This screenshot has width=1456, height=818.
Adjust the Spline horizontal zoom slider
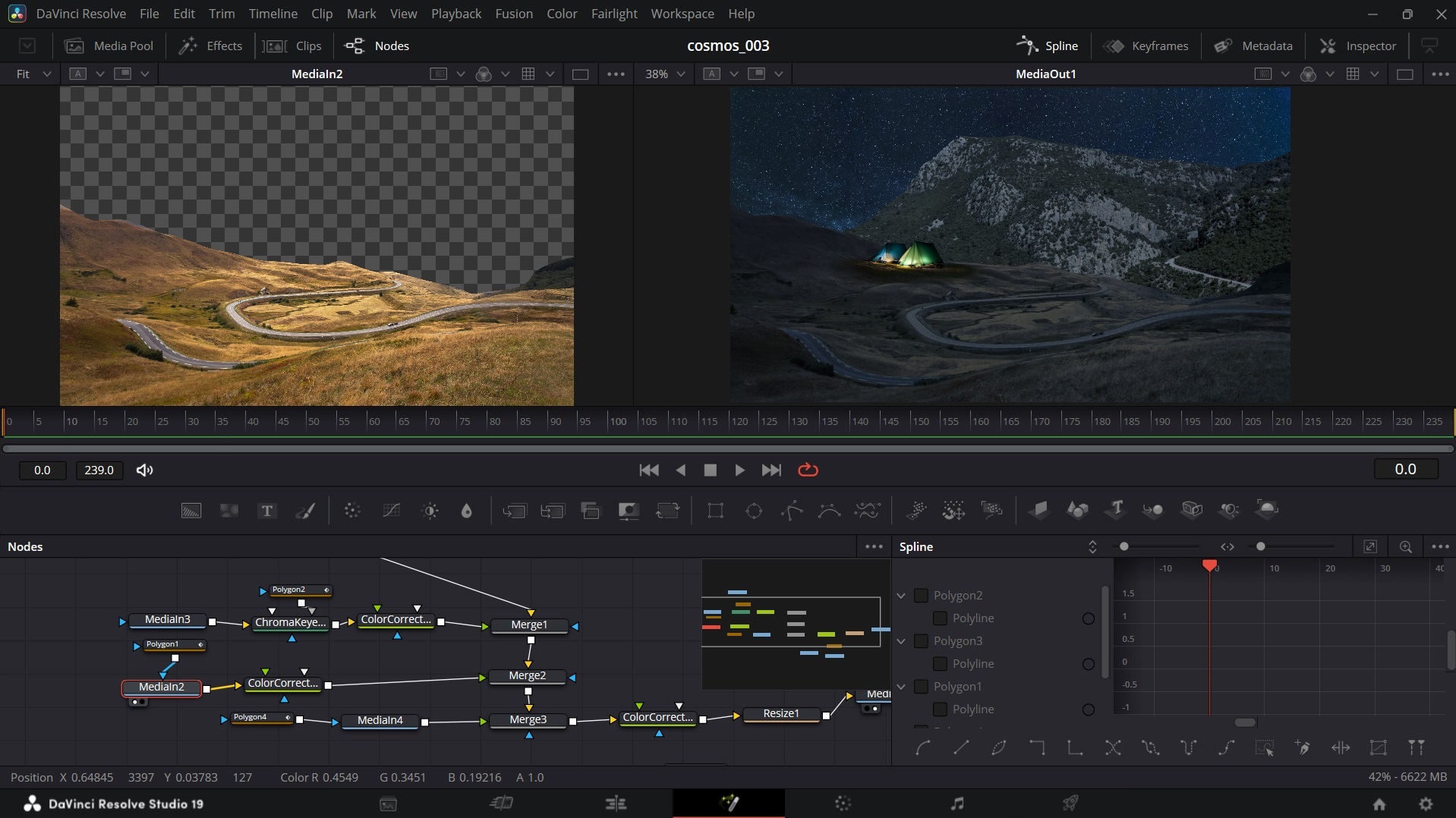coord(1261,547)
